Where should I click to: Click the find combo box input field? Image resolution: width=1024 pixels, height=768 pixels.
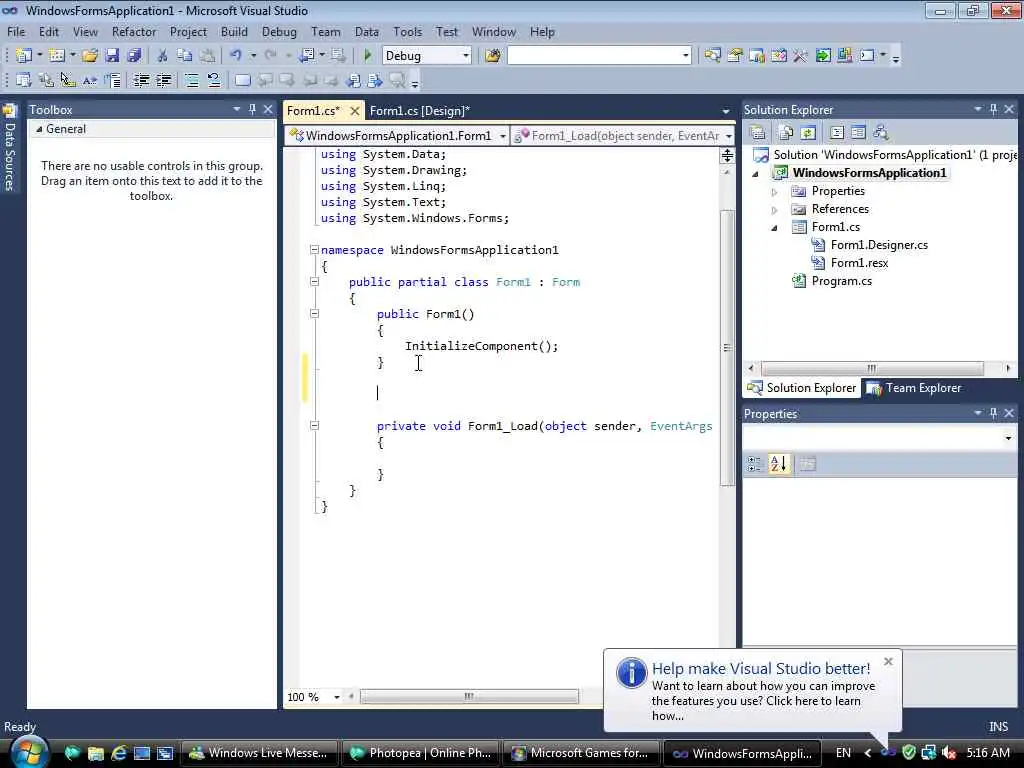(594, 56)
